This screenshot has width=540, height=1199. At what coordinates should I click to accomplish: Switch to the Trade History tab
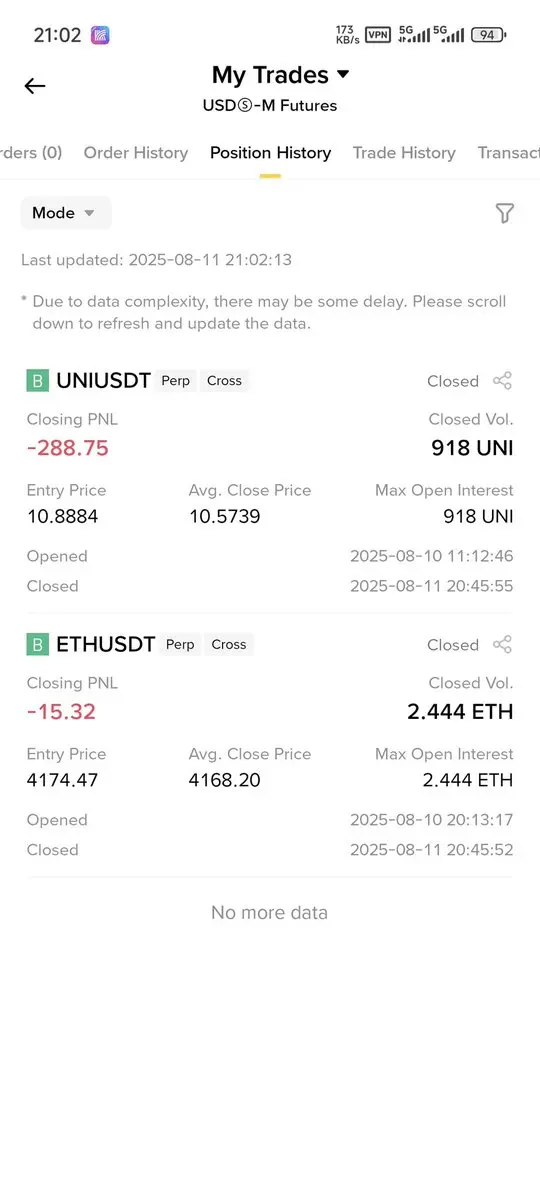tap(404, 153)
